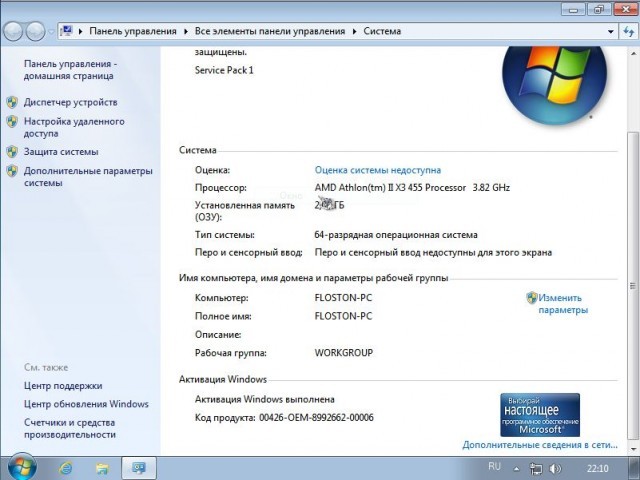
Task: Click Show desktop button at taskbar end
Action: (633, 469)
